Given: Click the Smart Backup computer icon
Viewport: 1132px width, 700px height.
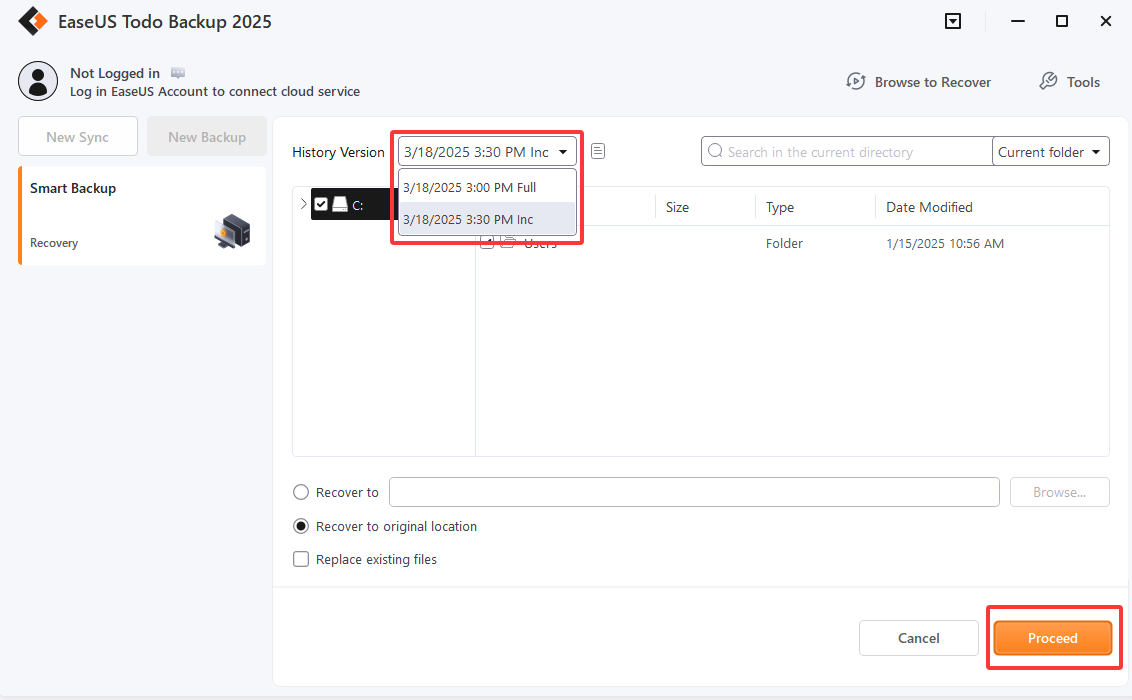Looking at the screenshot, I should pyautogui.click(x=232, y=232).
